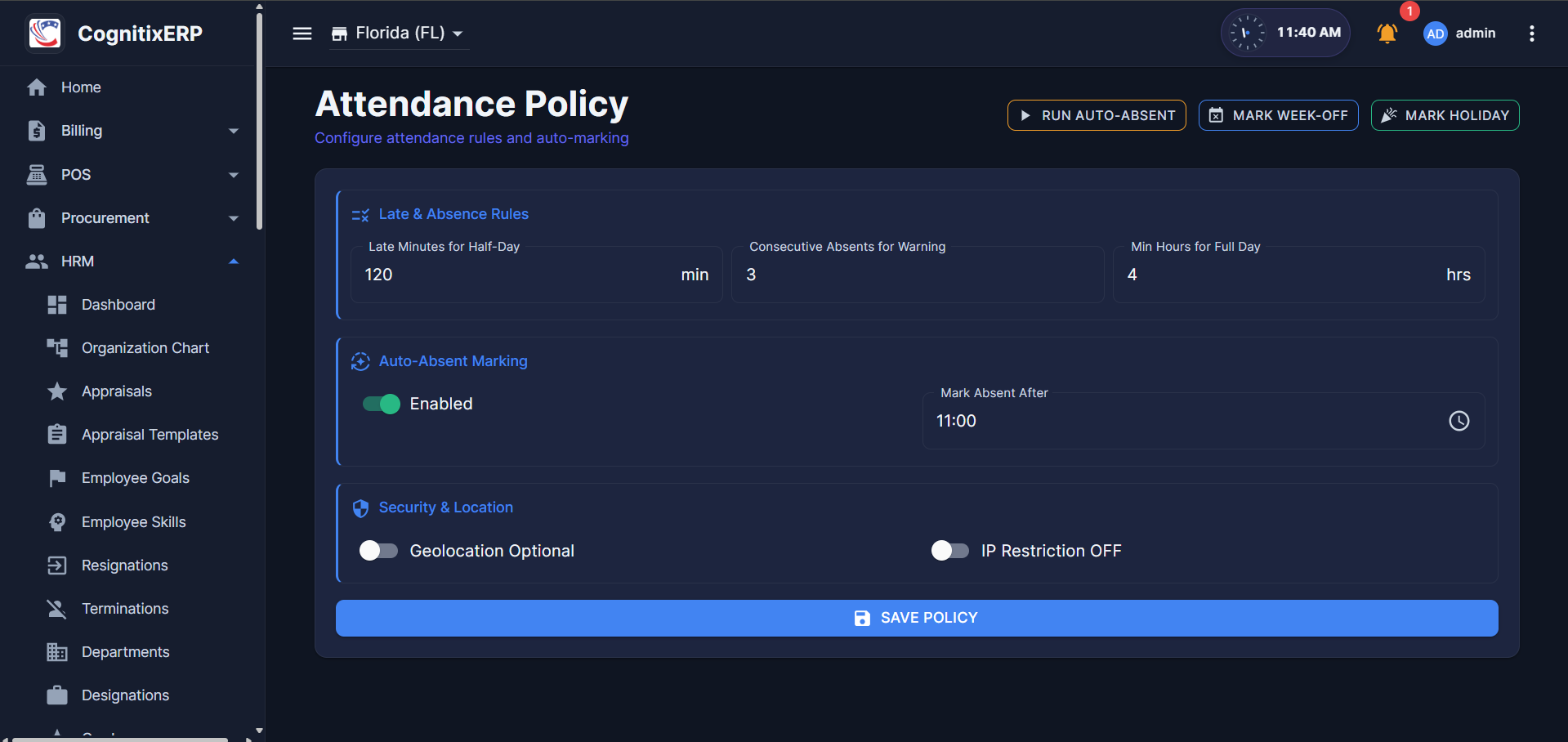Open the three-dot more options menu
This screenshot has width=1568, height=742.
click(x=1531, y=34)
